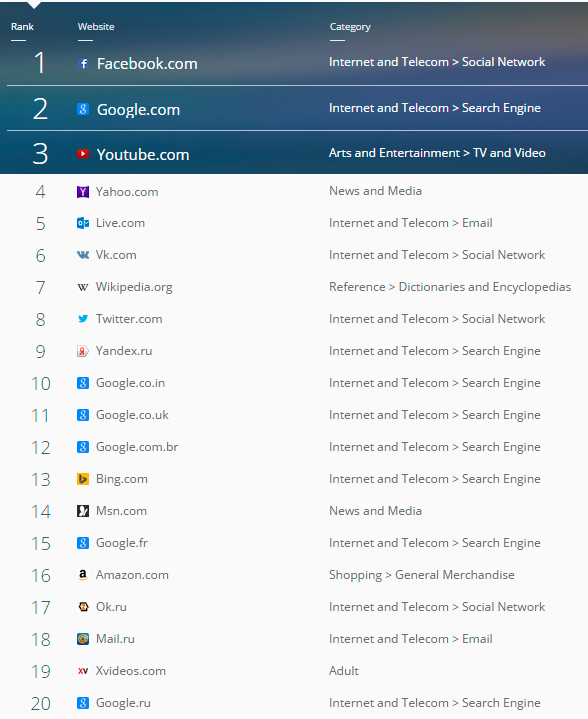Viewport: 588px width, 719px height.
Task: Click the Live.com Outlook icon
Action: [x=83, y=223]
